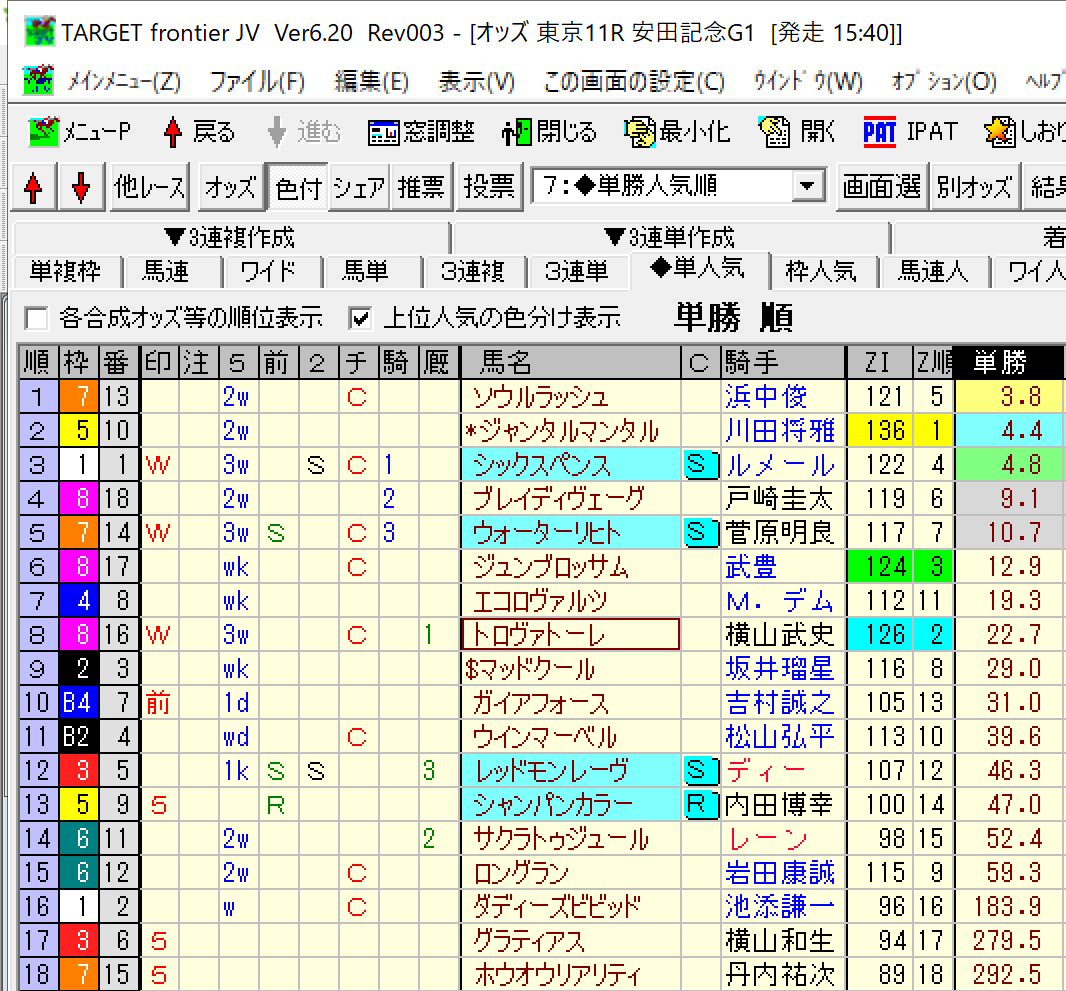Sort by the 単勝 column header
This screenshot has height=991, width=1066.
1009,362
